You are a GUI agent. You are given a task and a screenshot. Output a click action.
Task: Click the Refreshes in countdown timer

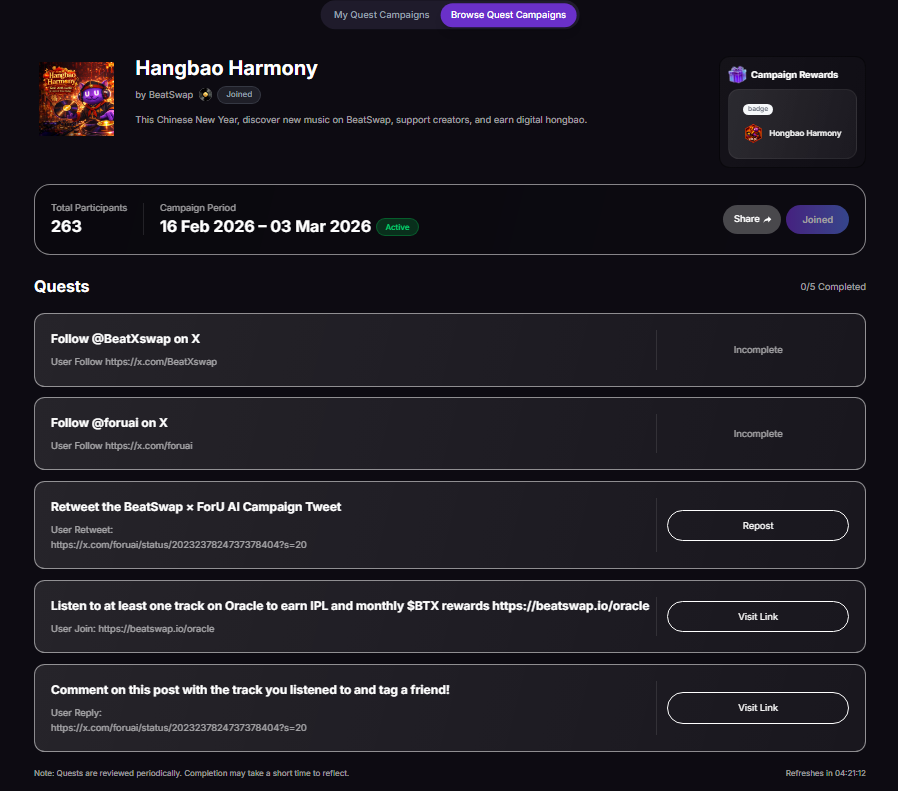pyautogui.click(x=825, y=773)
